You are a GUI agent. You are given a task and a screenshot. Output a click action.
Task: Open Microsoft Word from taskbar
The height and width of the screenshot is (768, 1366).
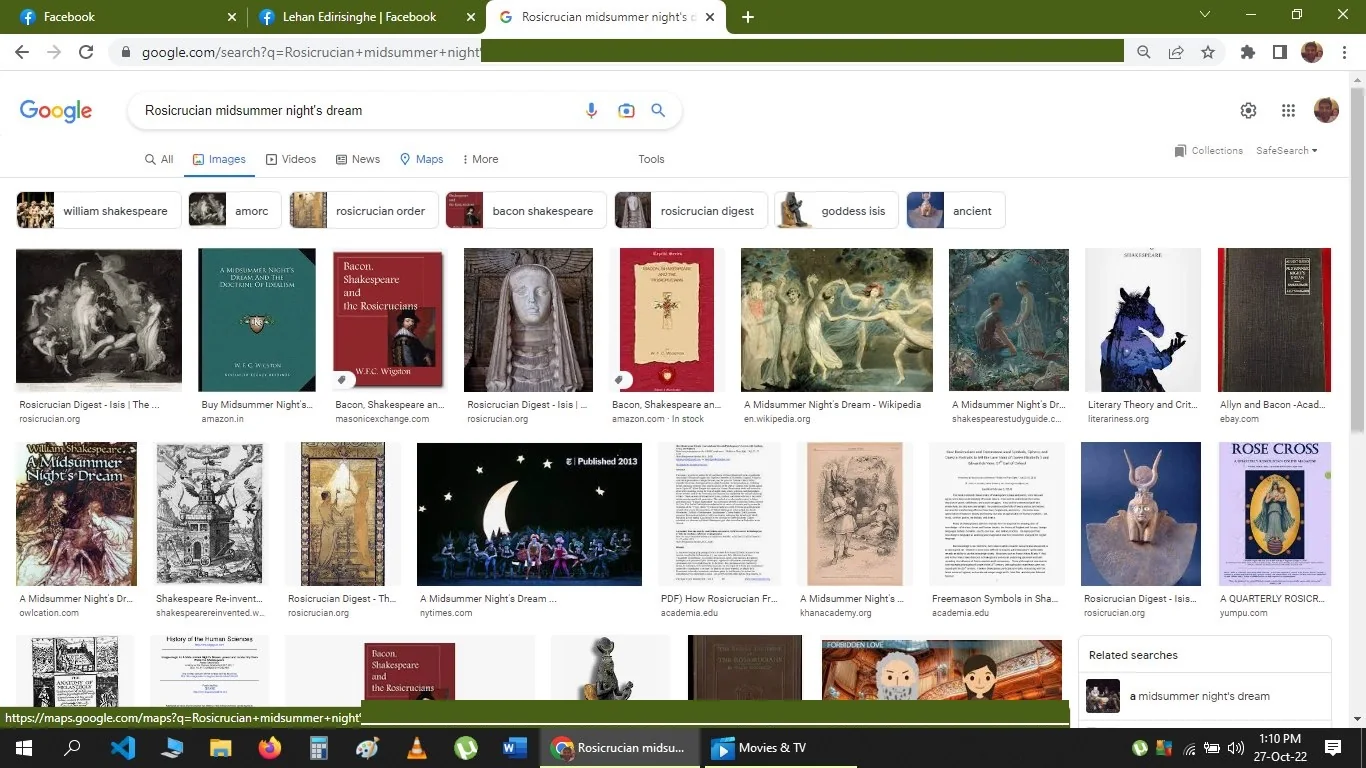point(515,748)
